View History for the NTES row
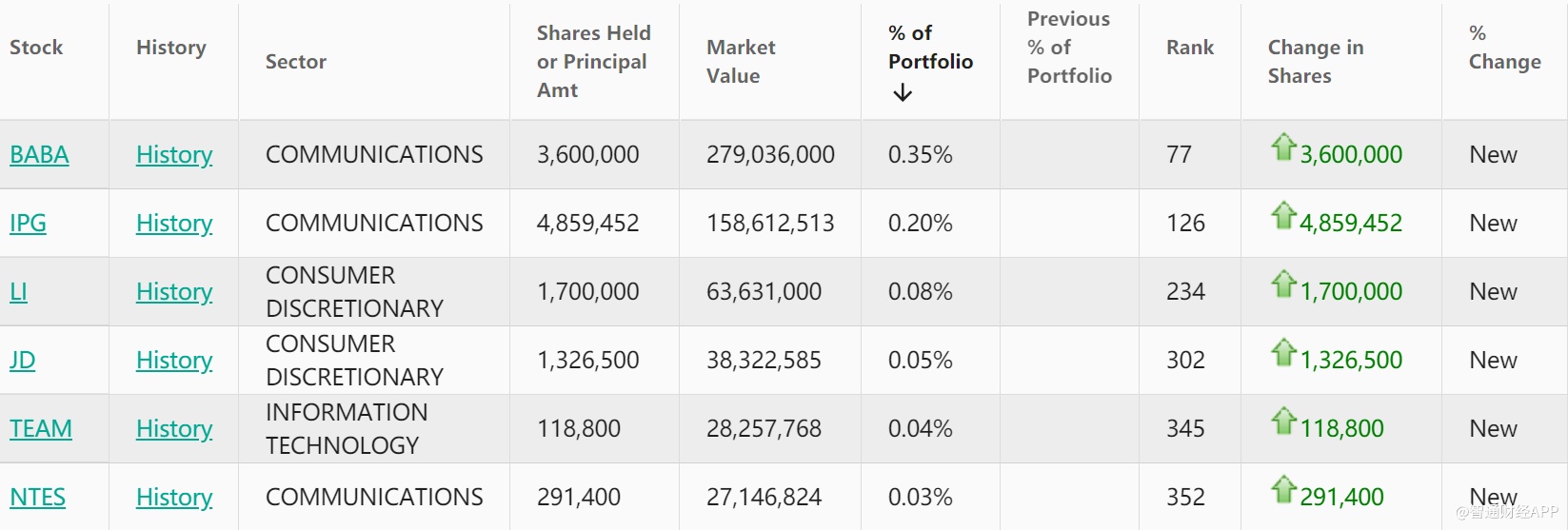Screen dimensions: 1568x530 (x=174, y=498)
